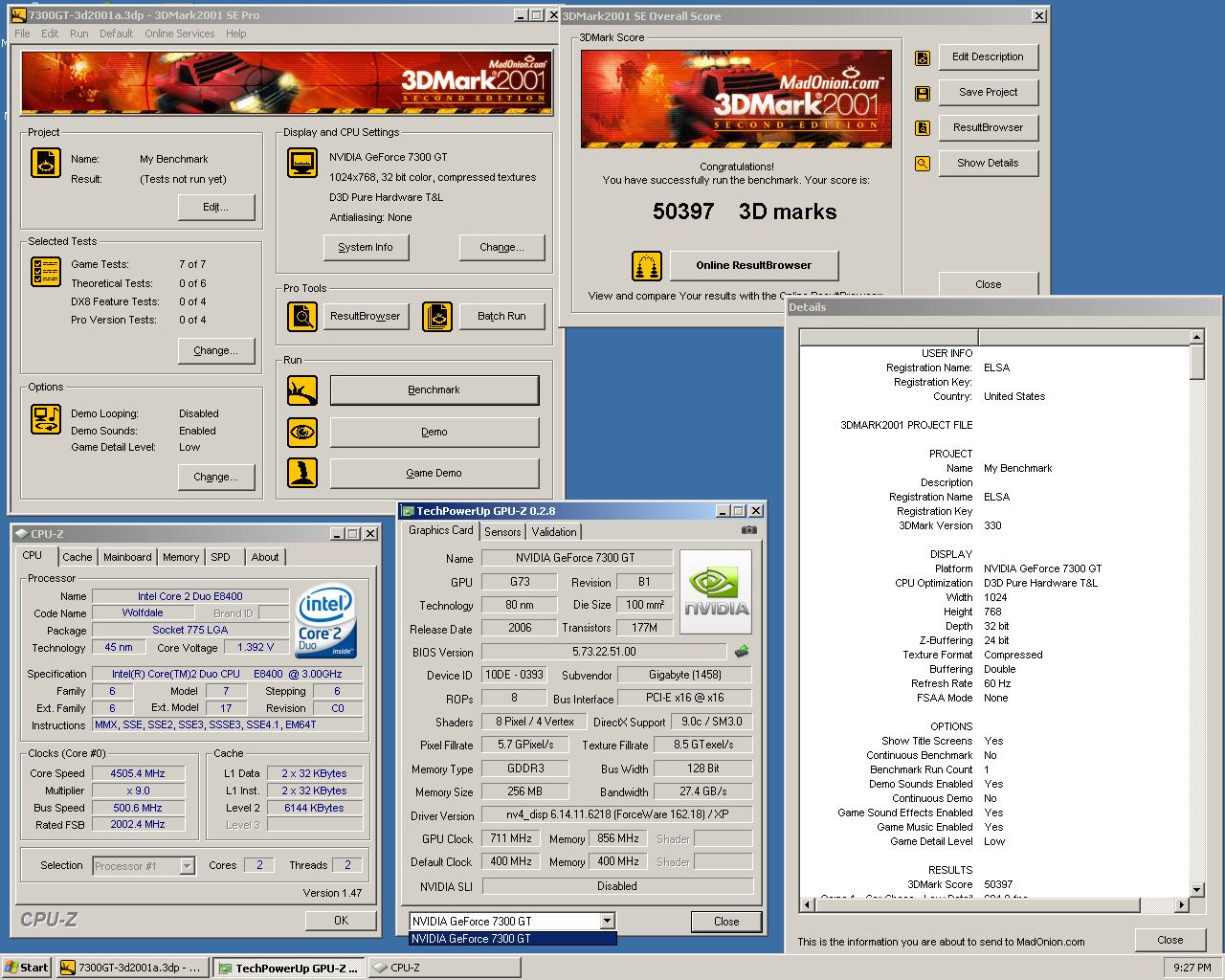
Task: Click the horizontal scrollbar right arrow in Details
Action: point(1182,904)
